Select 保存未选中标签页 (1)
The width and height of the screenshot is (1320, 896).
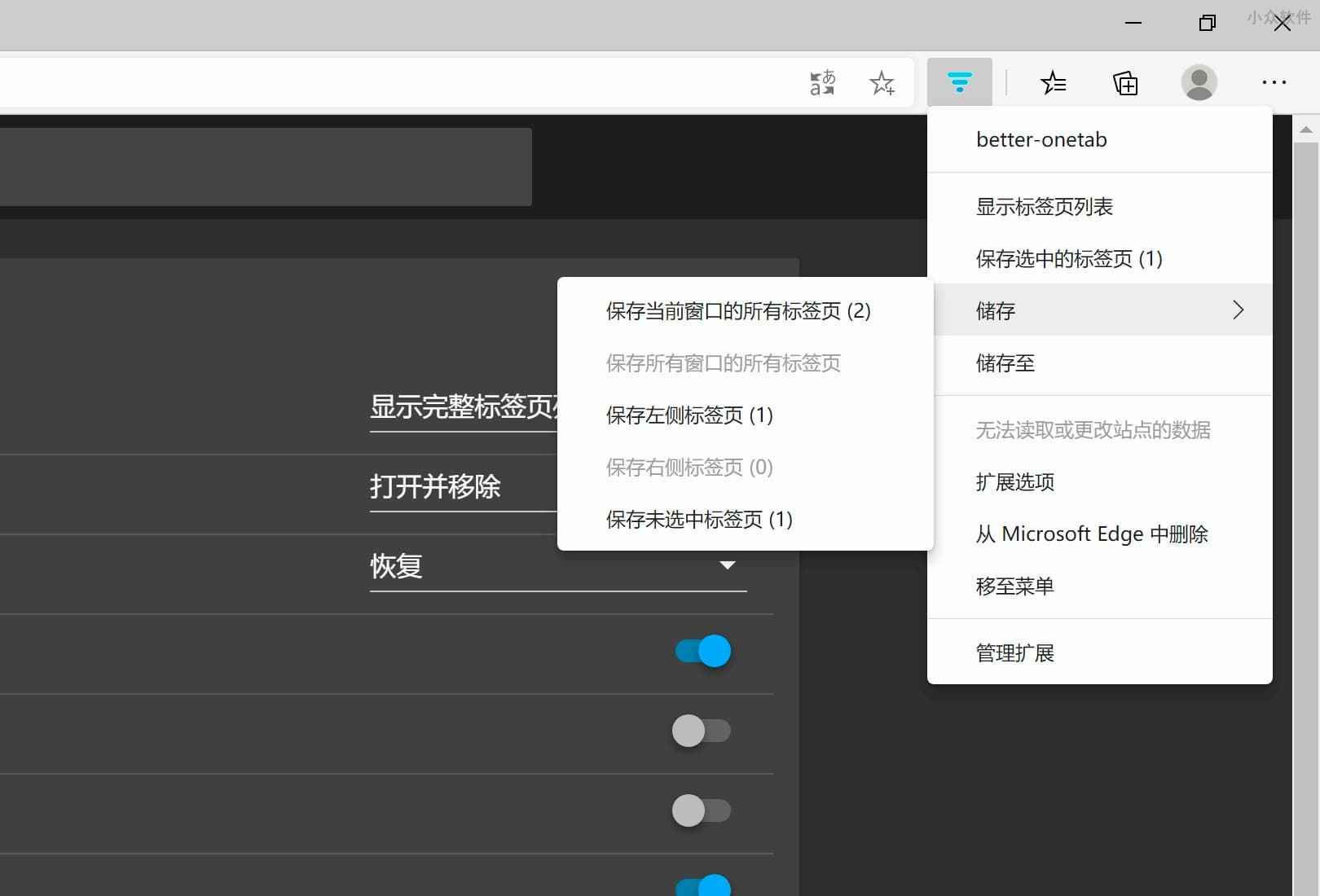pos(746,520)
